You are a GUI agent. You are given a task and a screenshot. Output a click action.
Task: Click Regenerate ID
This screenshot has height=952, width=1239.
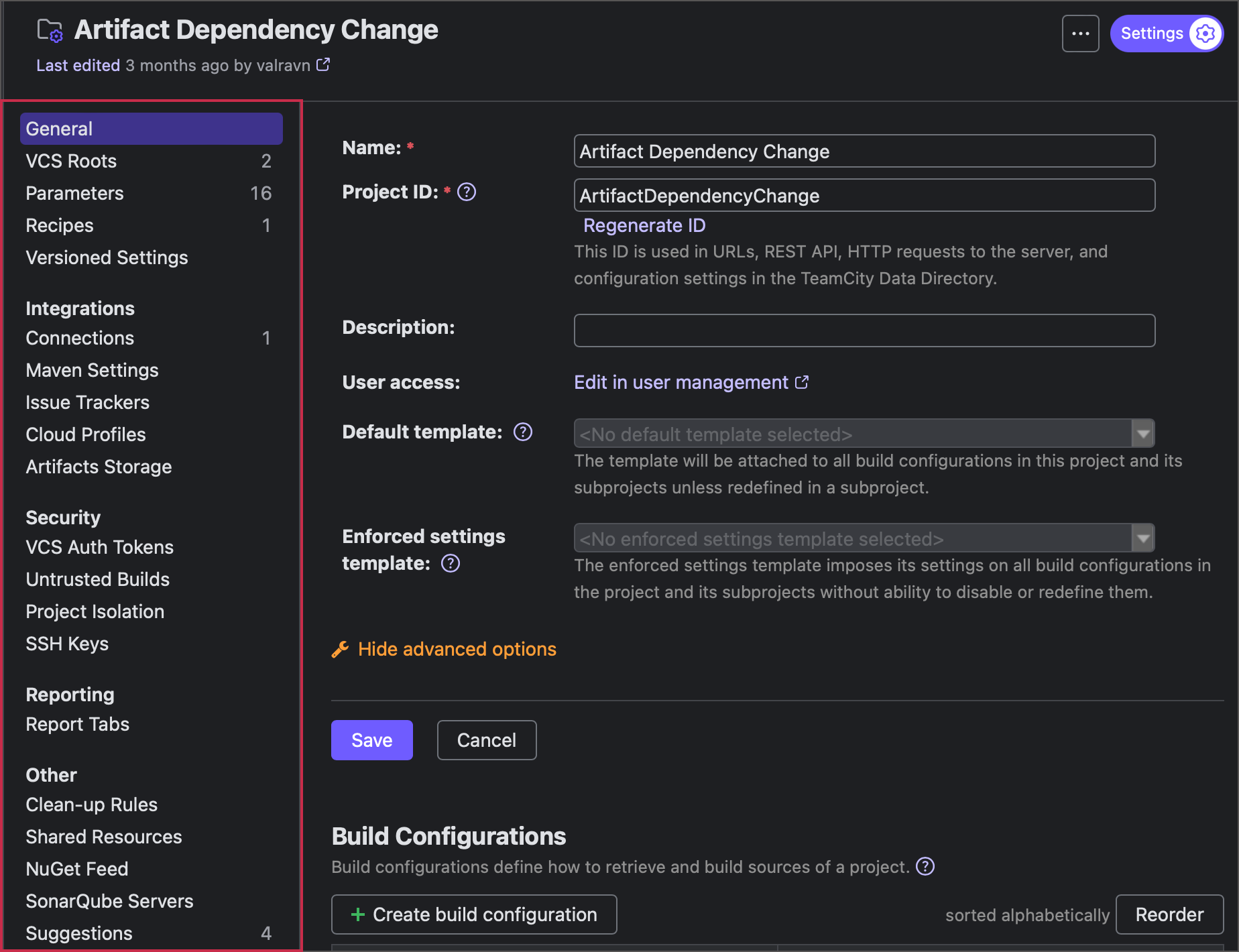coord(643,225)
